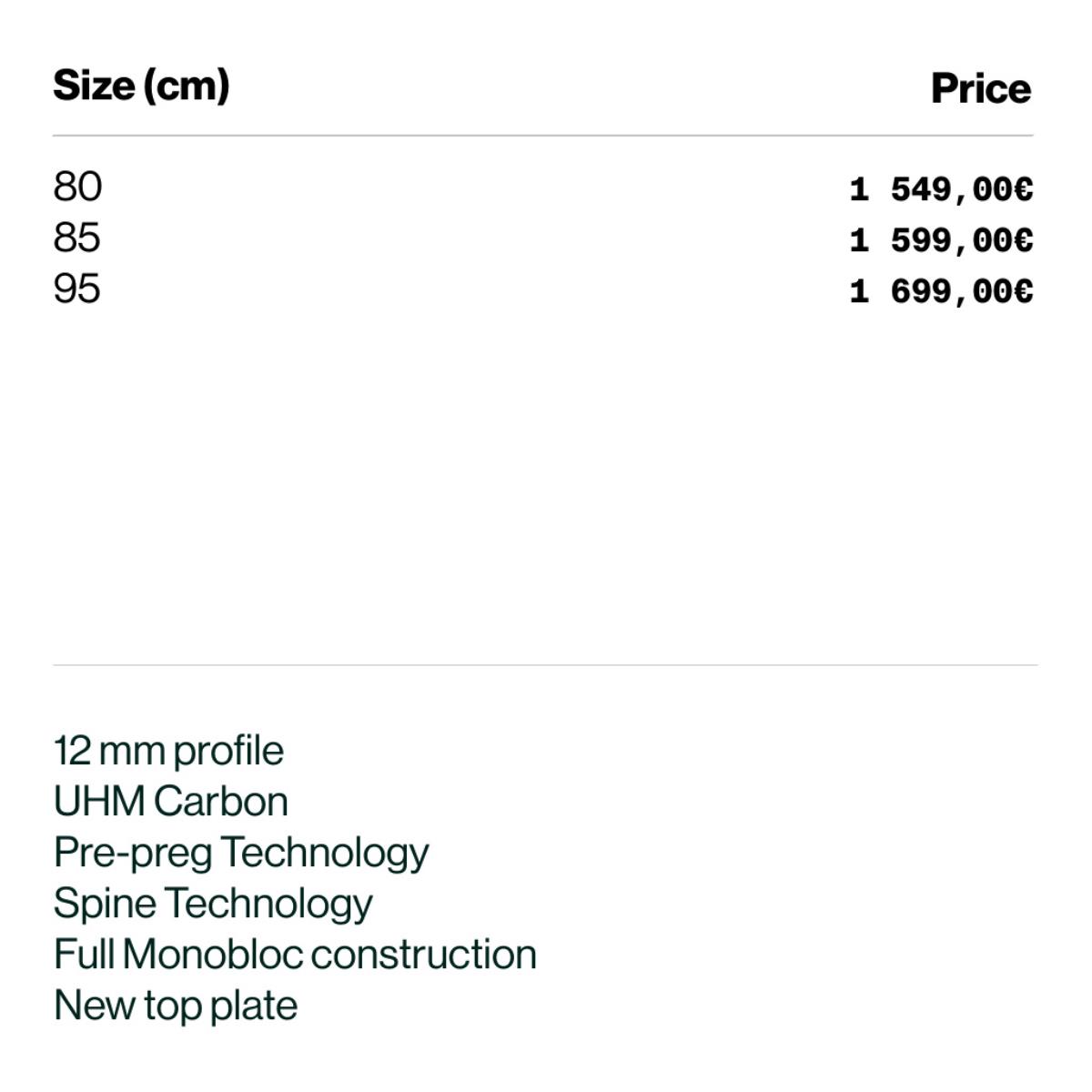Viewport: 1092px width, 1092px height.
Task: Select the UHM Carbon feature line
Action: (x=171, y=803)
